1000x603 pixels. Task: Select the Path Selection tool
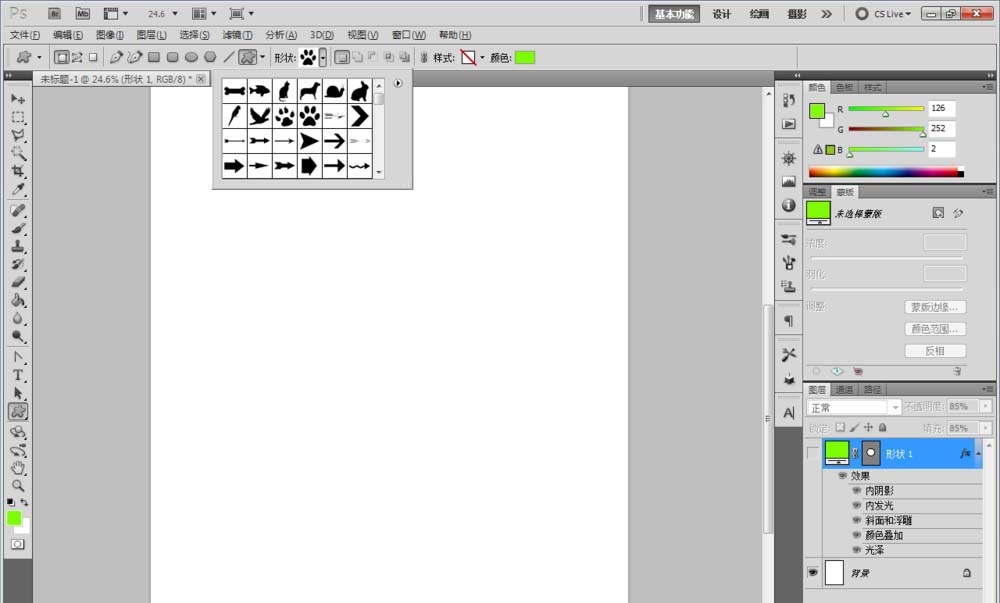pyautogui.click(x=18, y=393)
